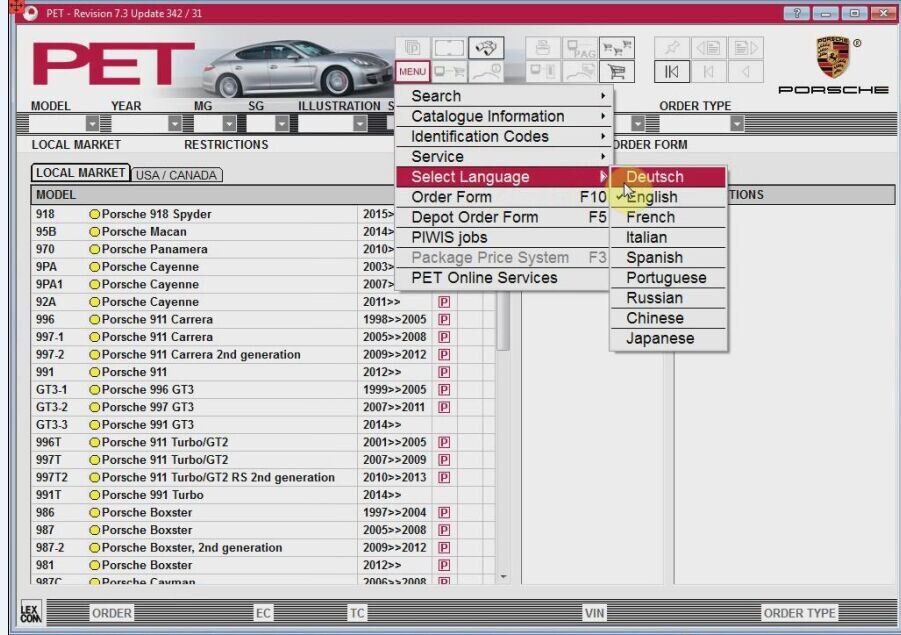Click the model list scrollbar thumb
Viewport: 901px width, 635px height.
coord(503,321)
